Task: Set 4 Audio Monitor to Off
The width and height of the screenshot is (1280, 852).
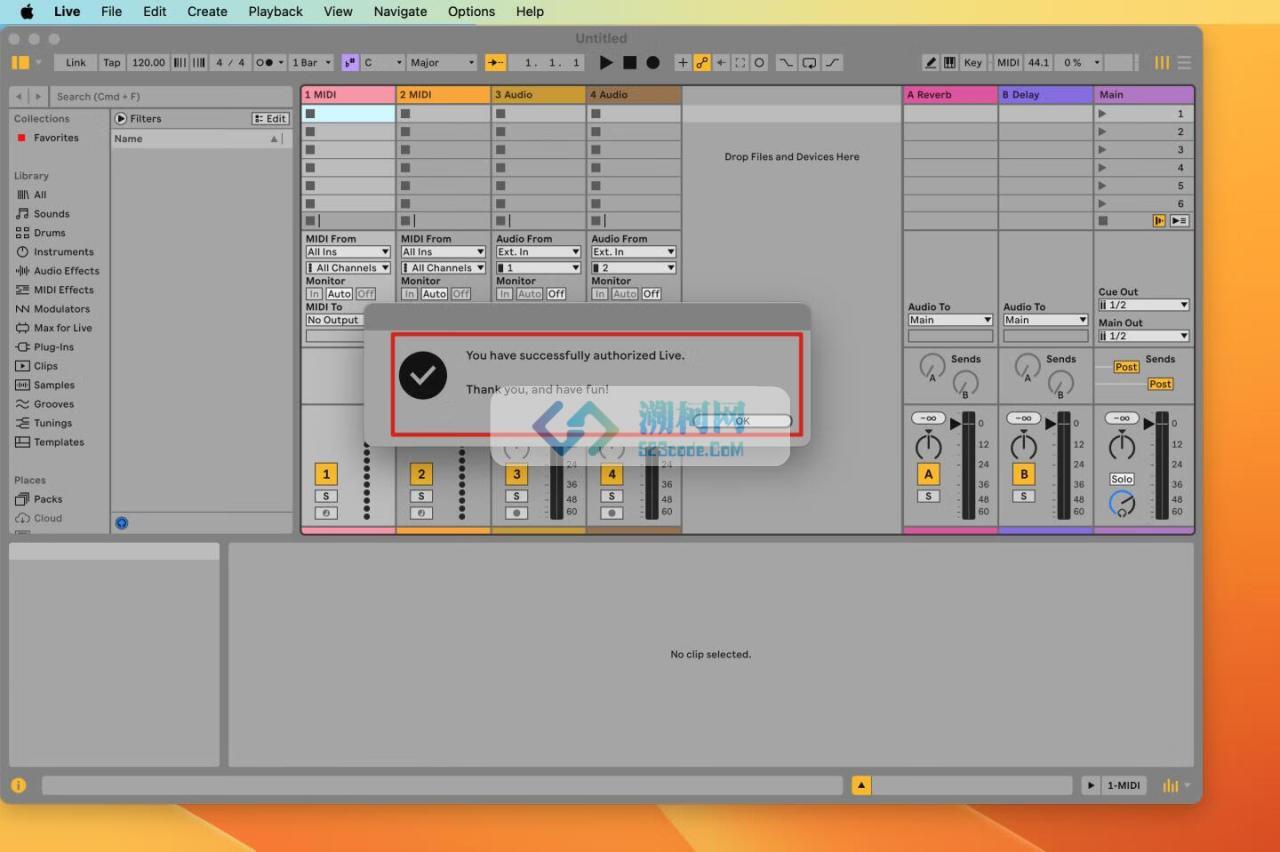Action: coord(651,294)
